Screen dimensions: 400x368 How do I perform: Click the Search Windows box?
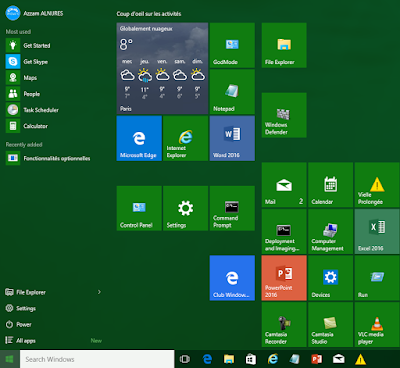click(97, 359)
